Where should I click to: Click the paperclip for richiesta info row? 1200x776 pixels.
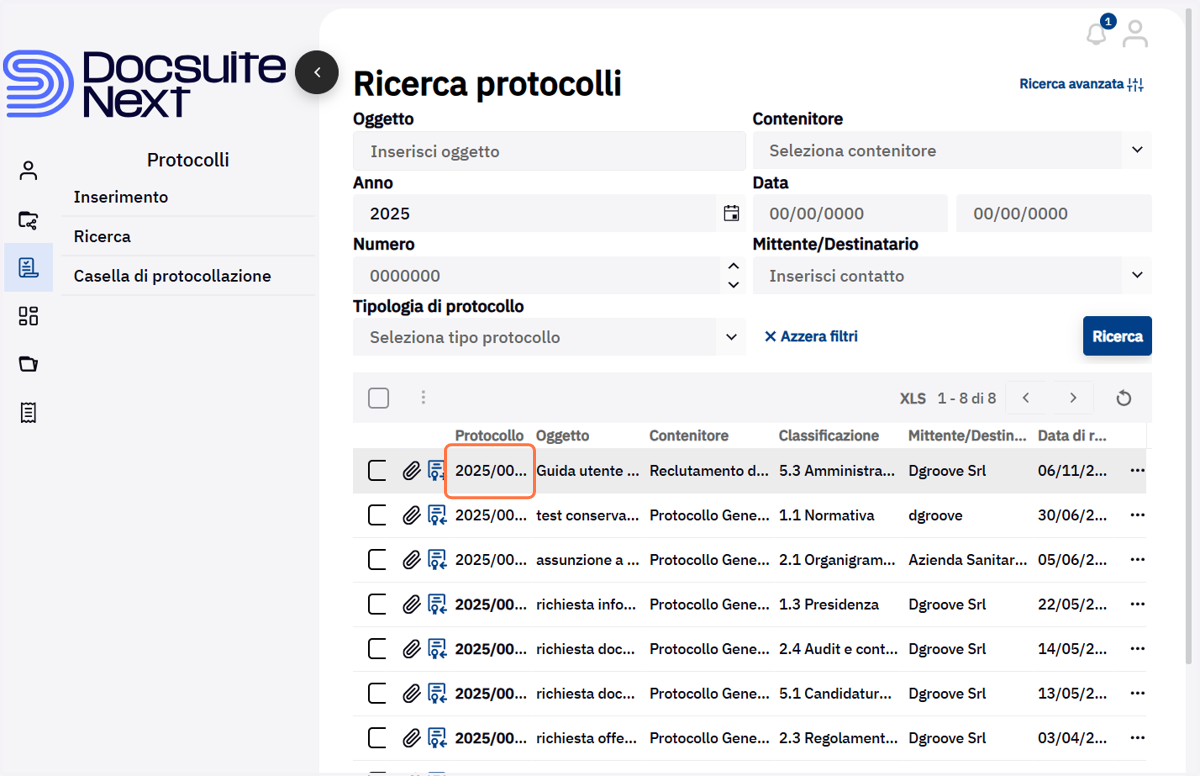tap(411, 604)
